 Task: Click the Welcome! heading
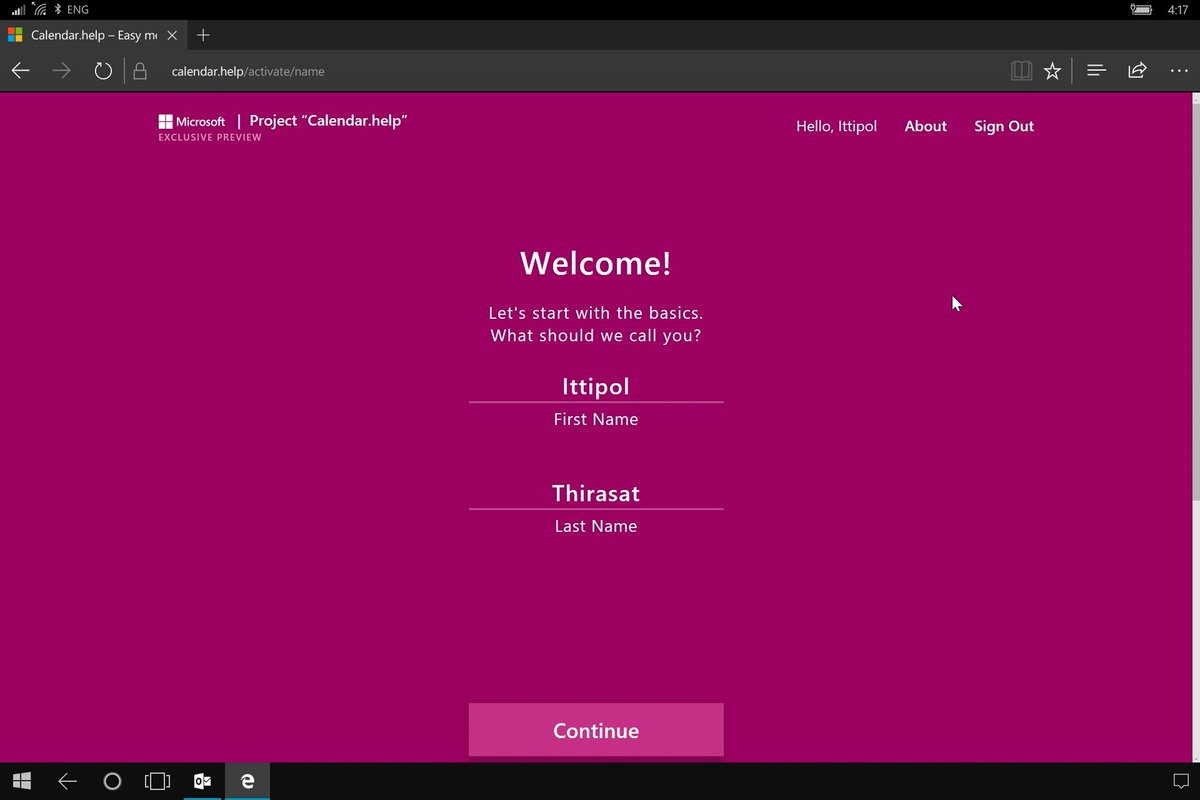point(596,263)
